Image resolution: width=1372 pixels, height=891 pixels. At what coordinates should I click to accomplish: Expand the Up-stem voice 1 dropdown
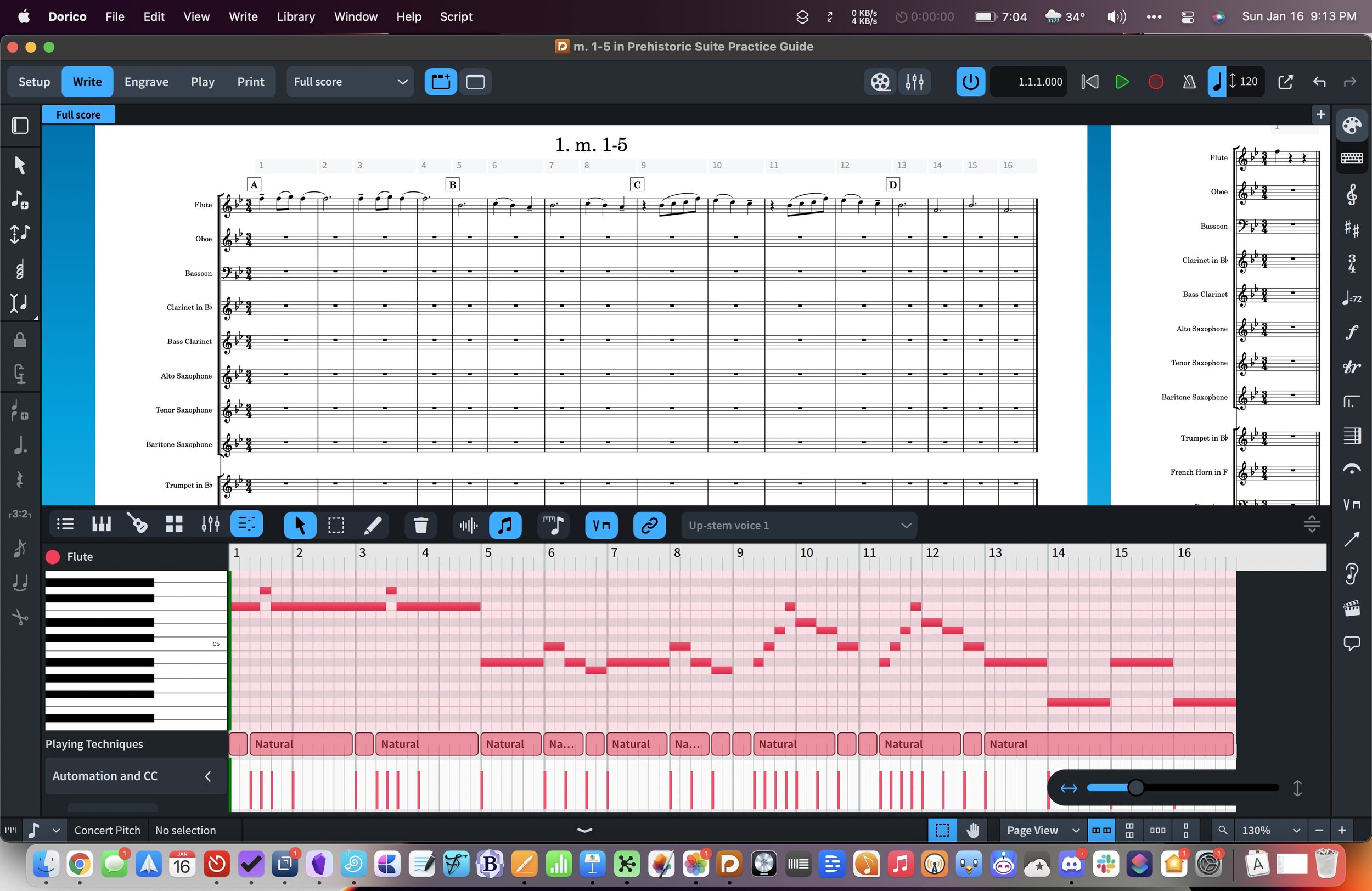pyautogui.click(x=906, y=525)
